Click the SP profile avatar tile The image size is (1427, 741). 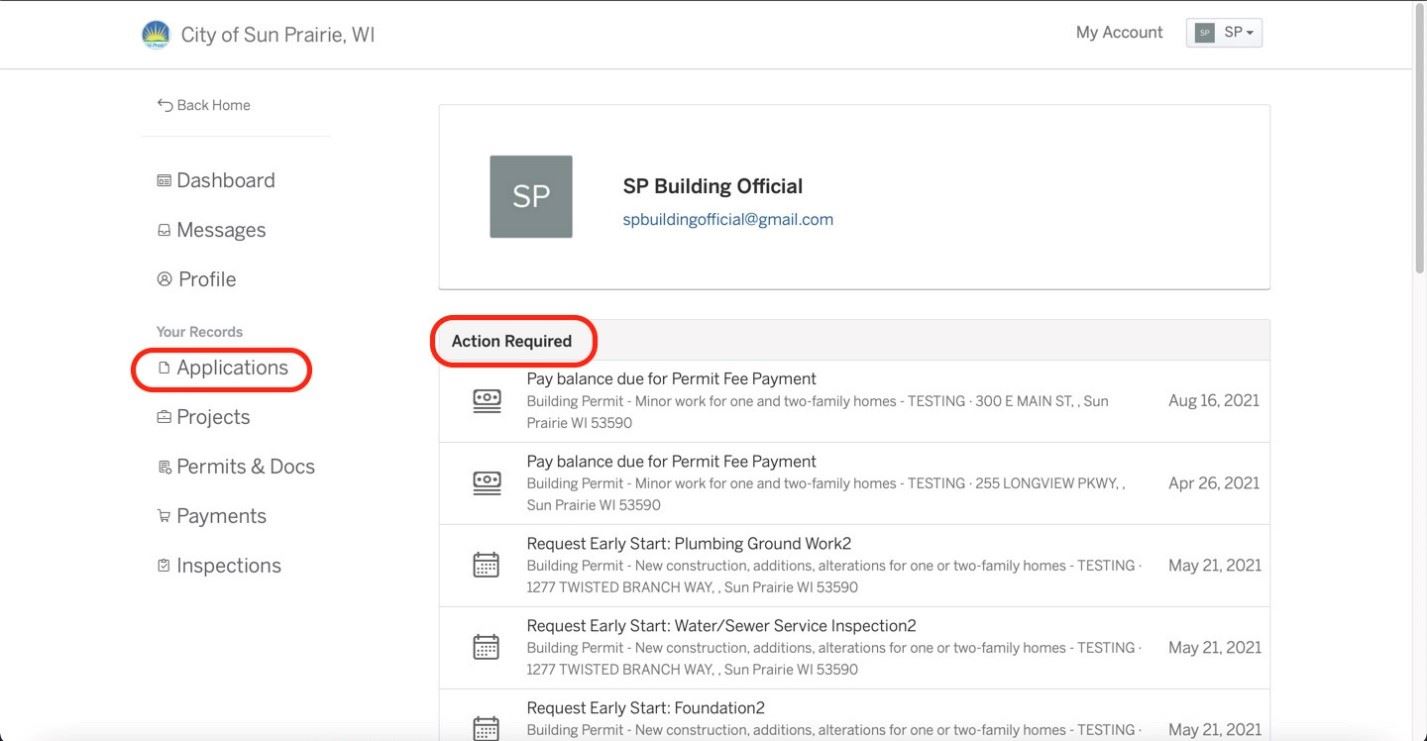[x=531, y=197]
